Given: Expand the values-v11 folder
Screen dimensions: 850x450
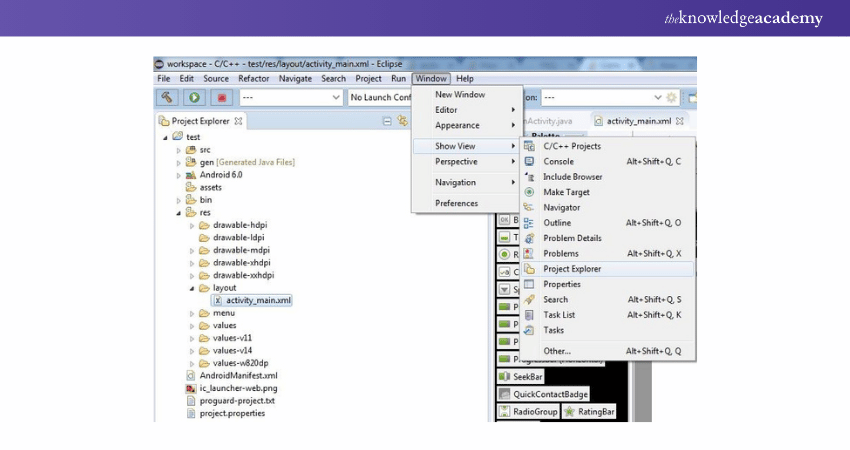Looking at the screenshot, I should [192, 338].
